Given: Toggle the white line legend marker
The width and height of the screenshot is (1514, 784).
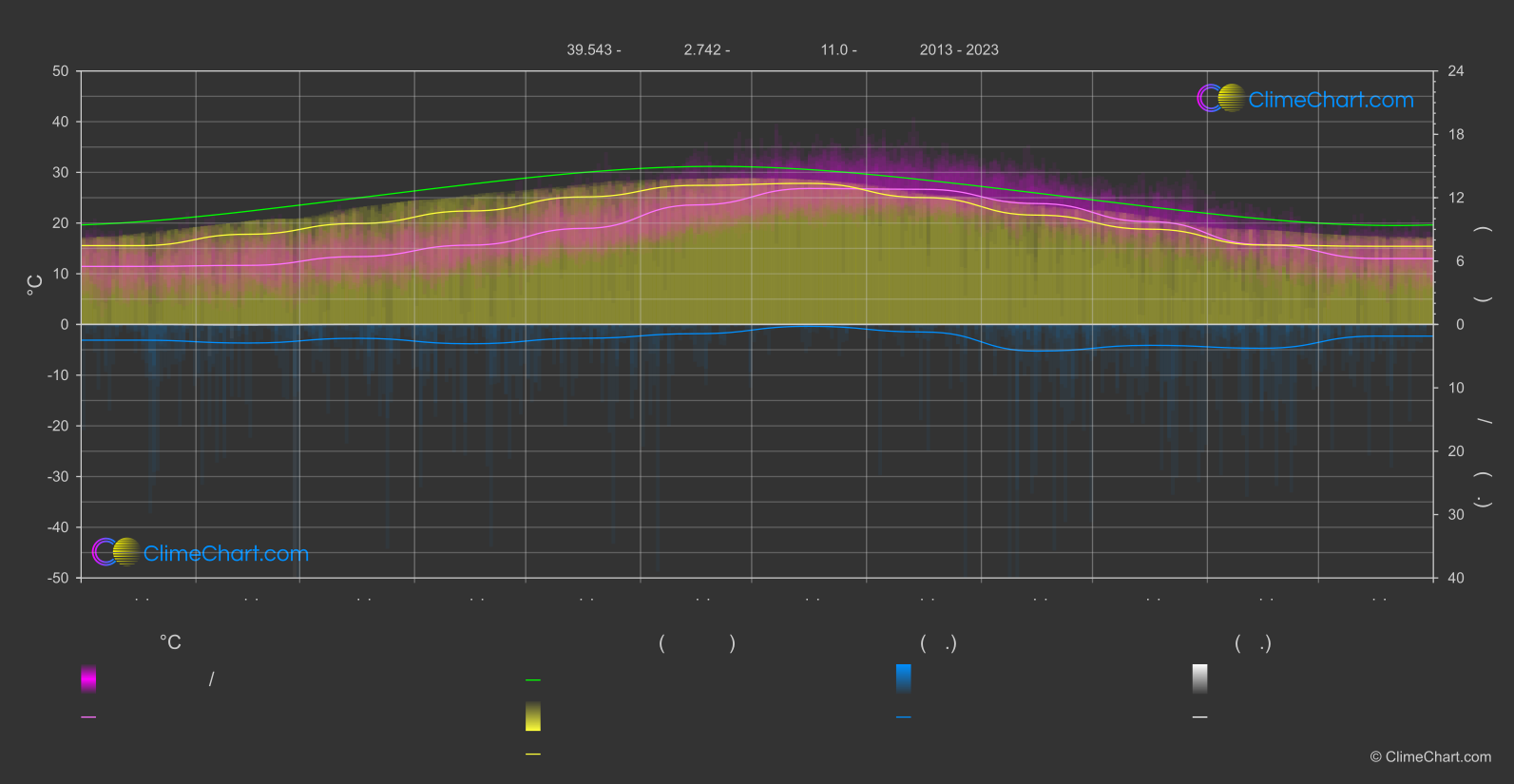Looking at the screenshot, I should click(1200, 717).
